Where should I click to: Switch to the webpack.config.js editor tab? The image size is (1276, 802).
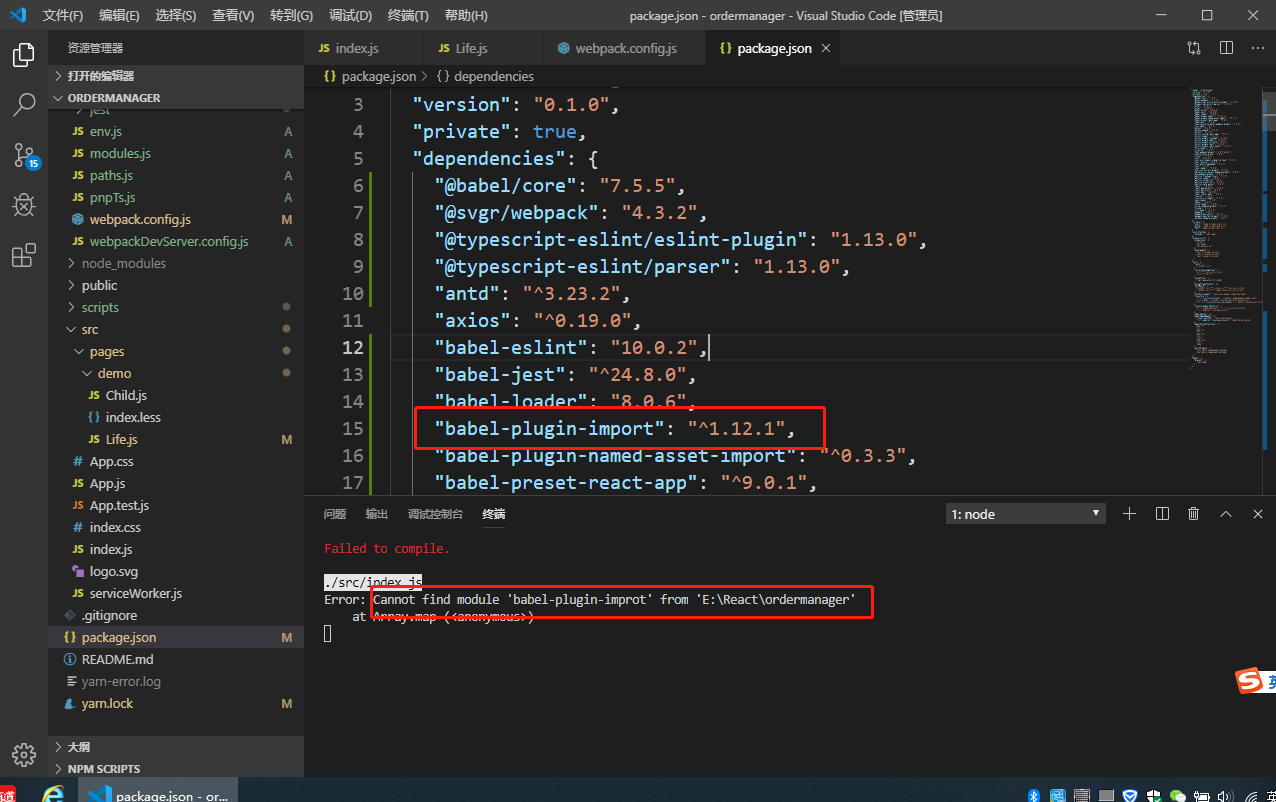pyautogui.click(x=624, y=48)
